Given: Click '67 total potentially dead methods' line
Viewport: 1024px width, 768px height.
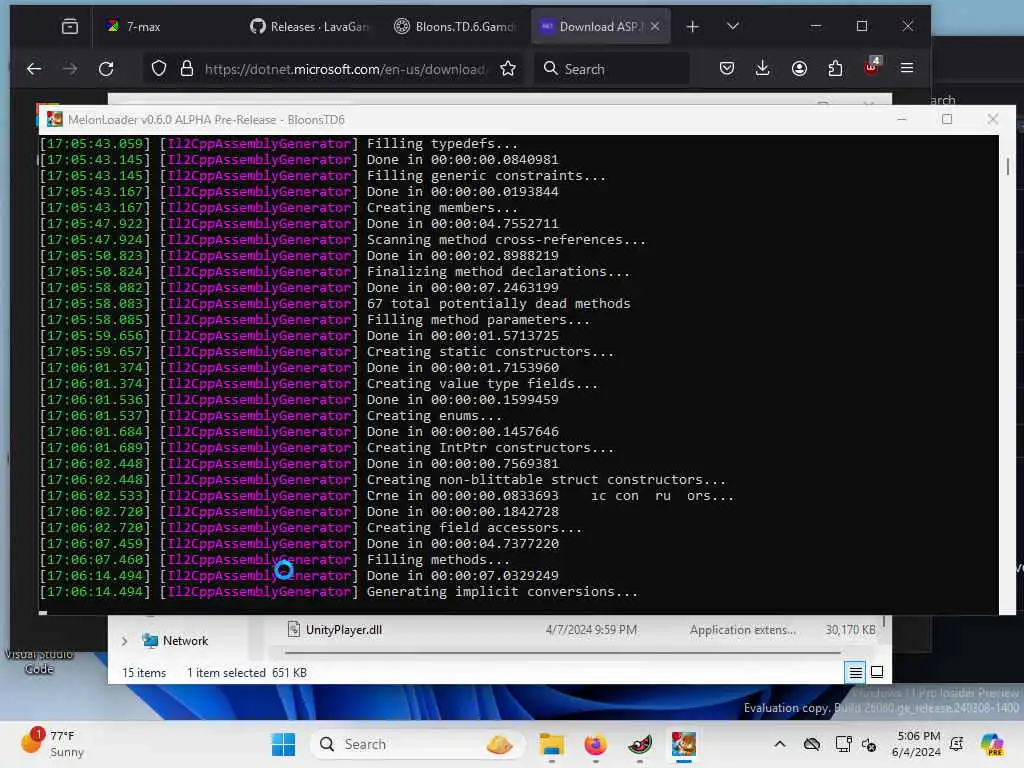Looking at the screenshot, I should (498, 304).
